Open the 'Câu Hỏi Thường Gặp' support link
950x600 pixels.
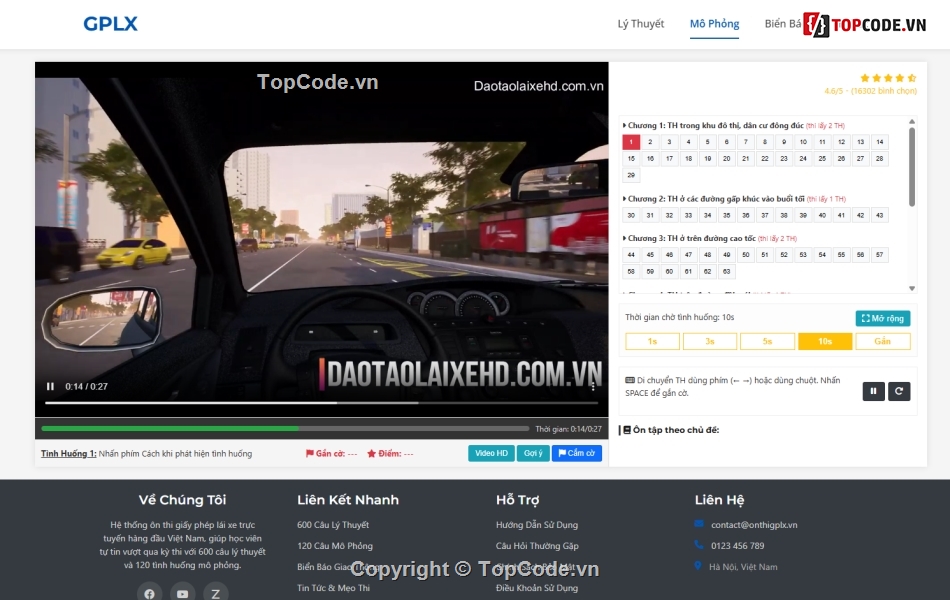[x=537, y=546]
